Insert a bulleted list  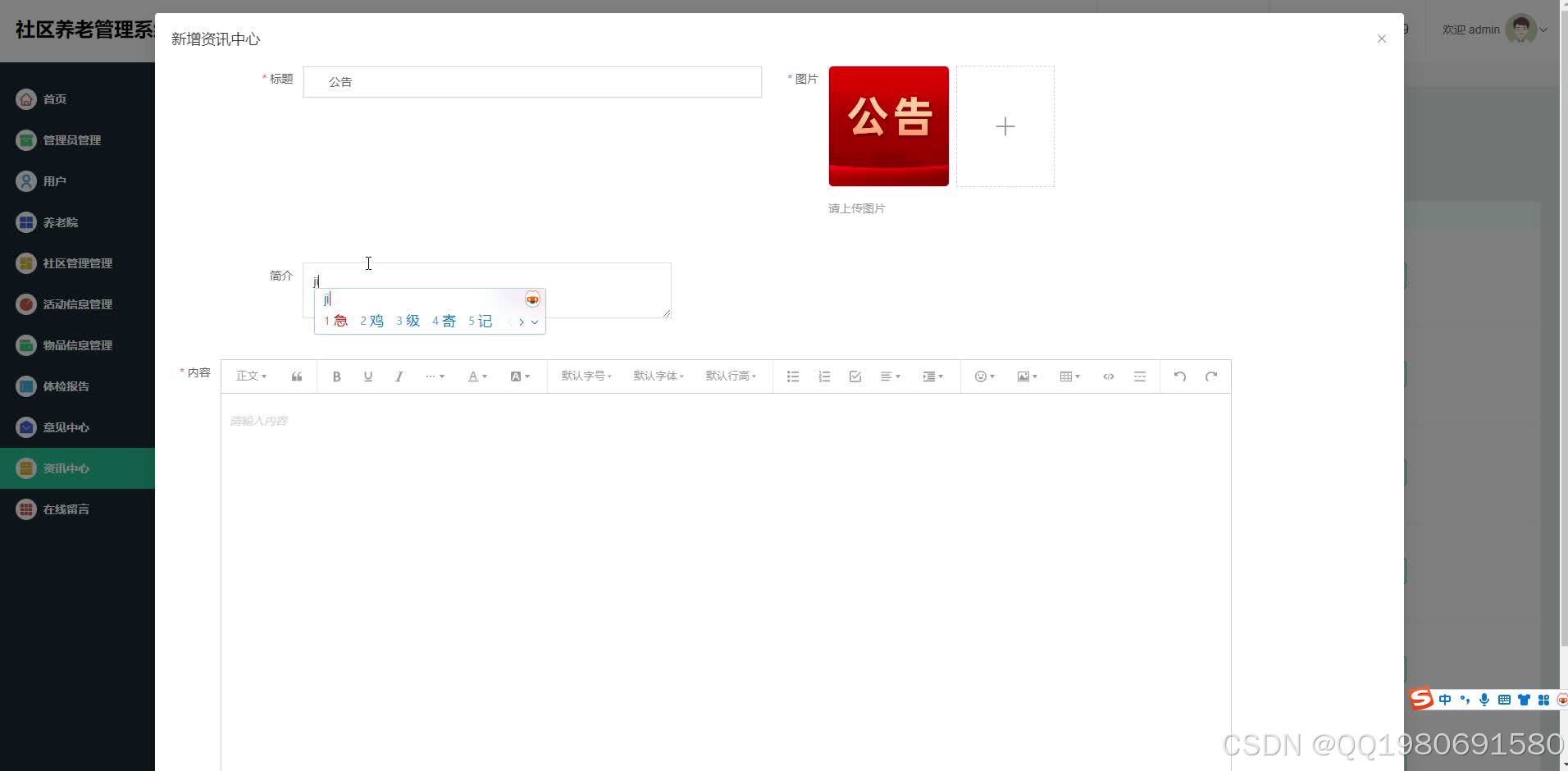point(793,376)
